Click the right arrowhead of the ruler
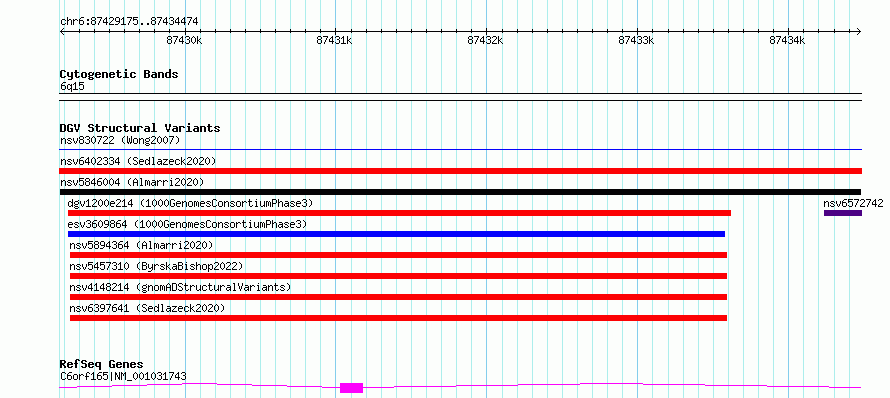 coord(859,31)
